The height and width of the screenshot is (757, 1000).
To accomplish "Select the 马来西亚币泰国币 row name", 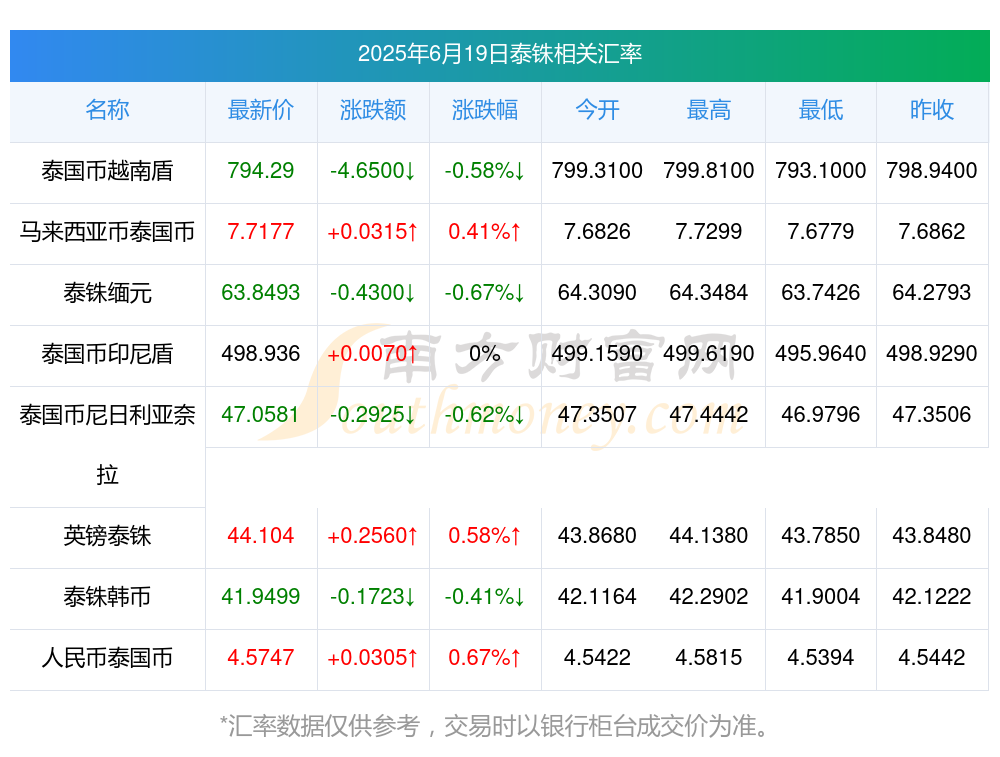I will click(107, 232).
